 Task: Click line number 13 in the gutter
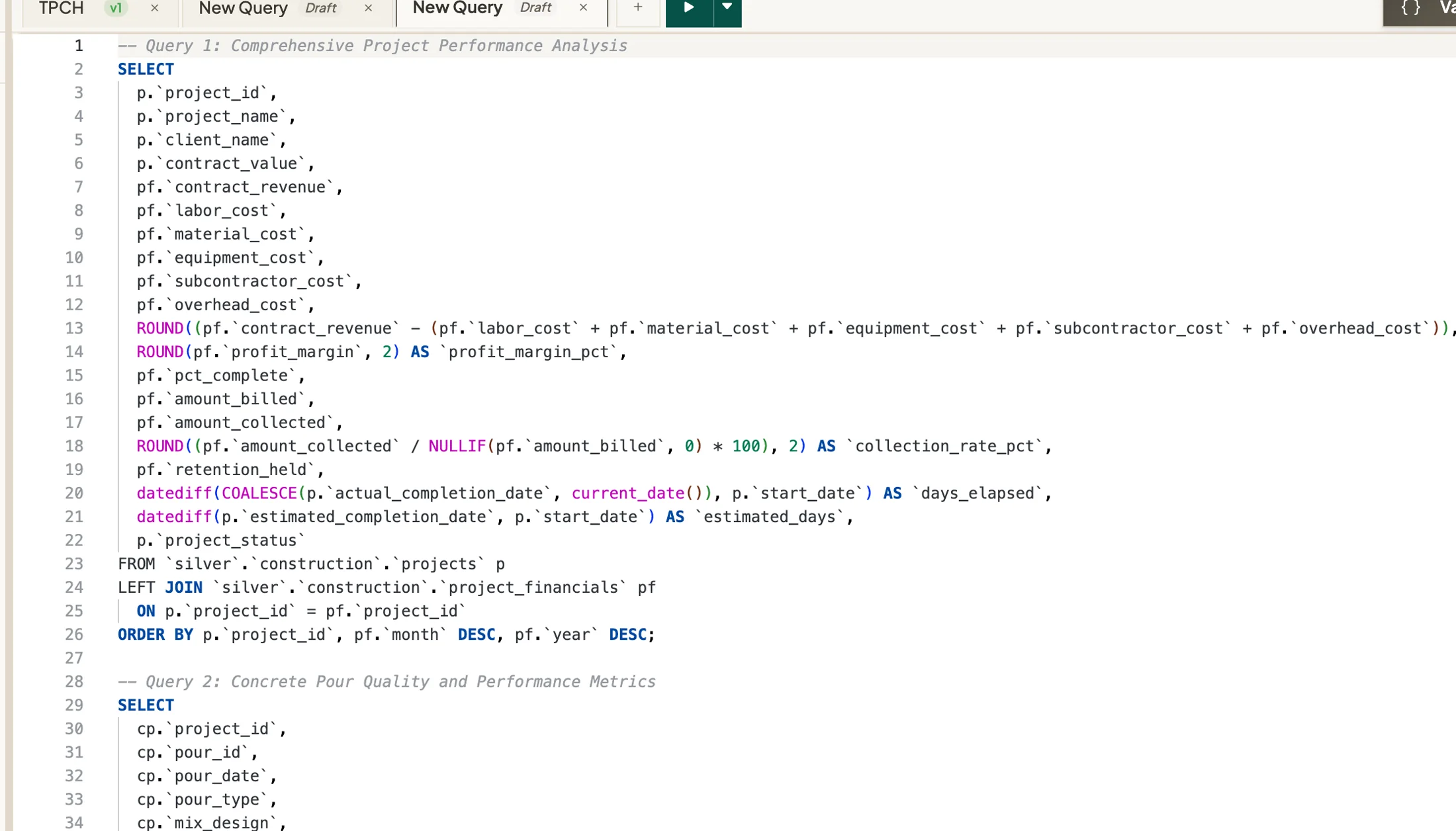click(74, 329)
